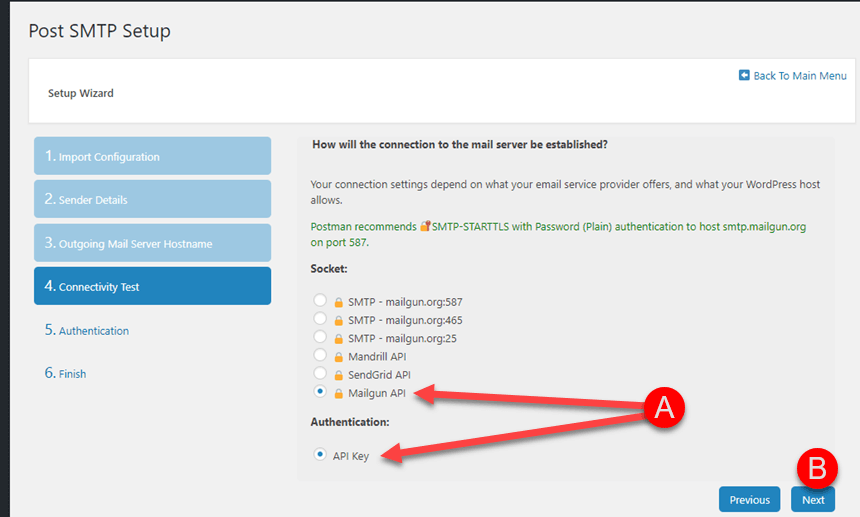Click the Authentication: label above API Key

tap(350, 422)
